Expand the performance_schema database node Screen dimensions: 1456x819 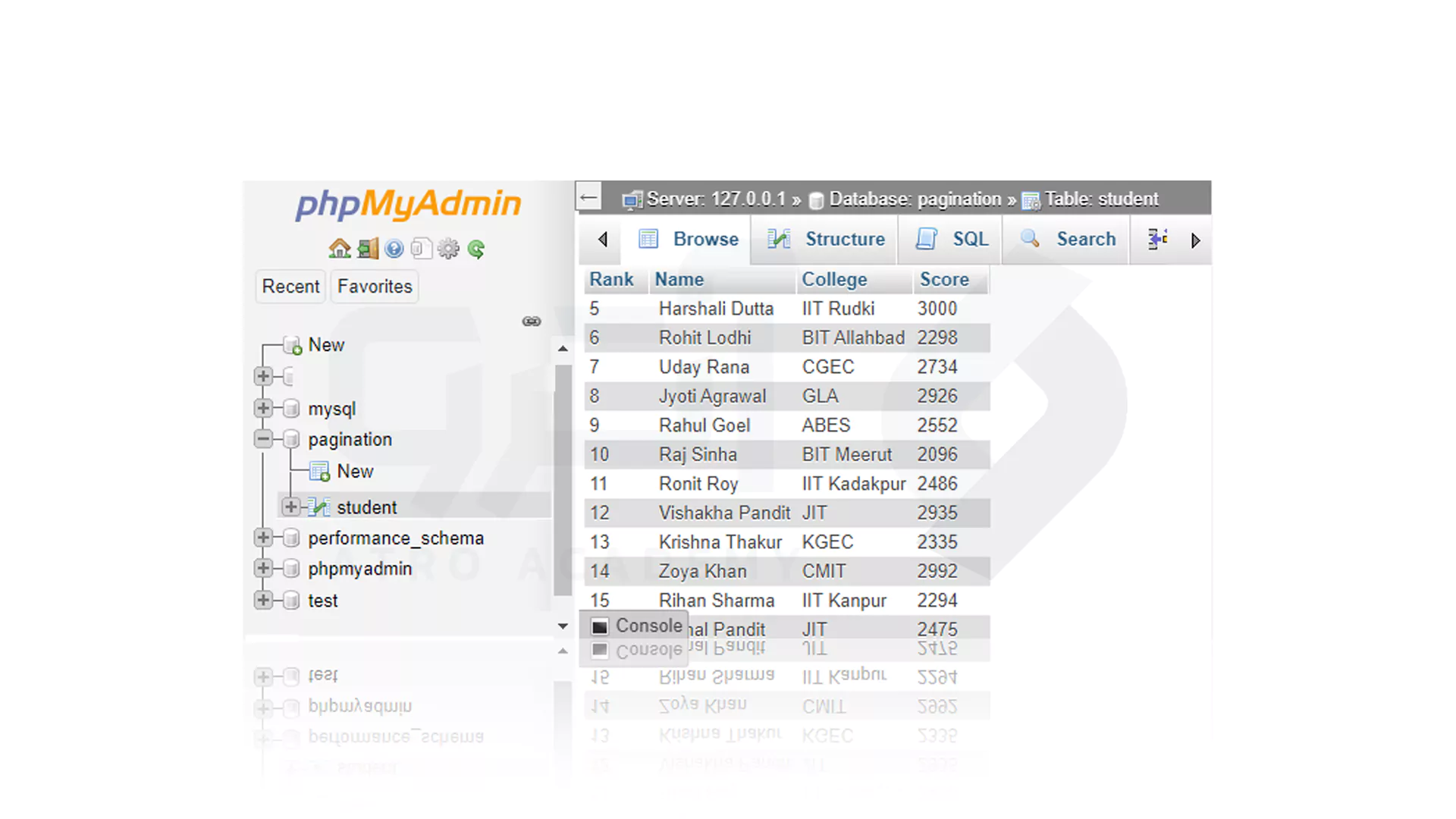pos(263,538)
